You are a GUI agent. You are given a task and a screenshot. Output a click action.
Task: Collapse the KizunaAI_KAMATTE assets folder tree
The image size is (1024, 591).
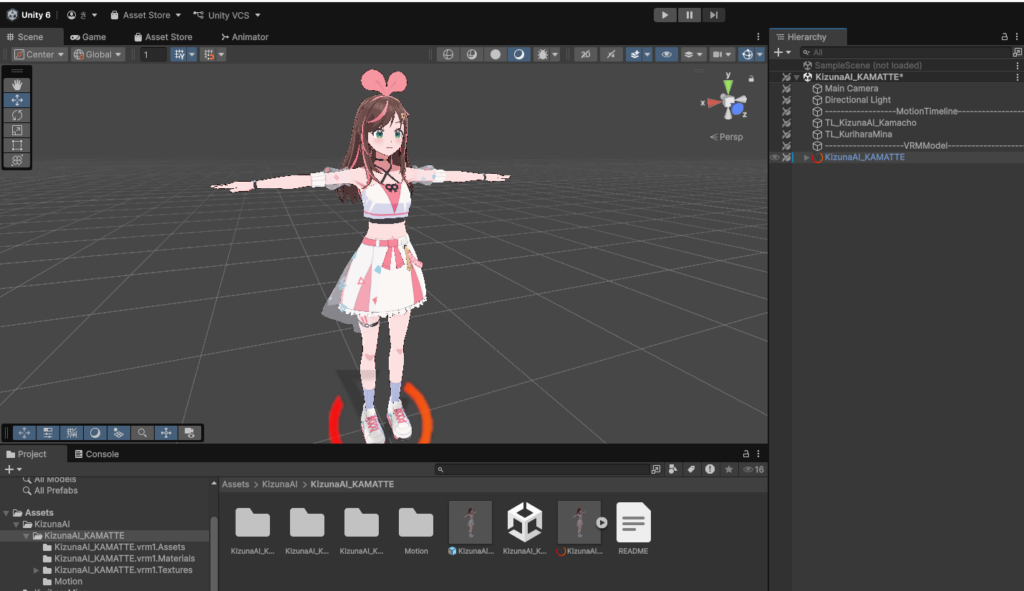27,535
